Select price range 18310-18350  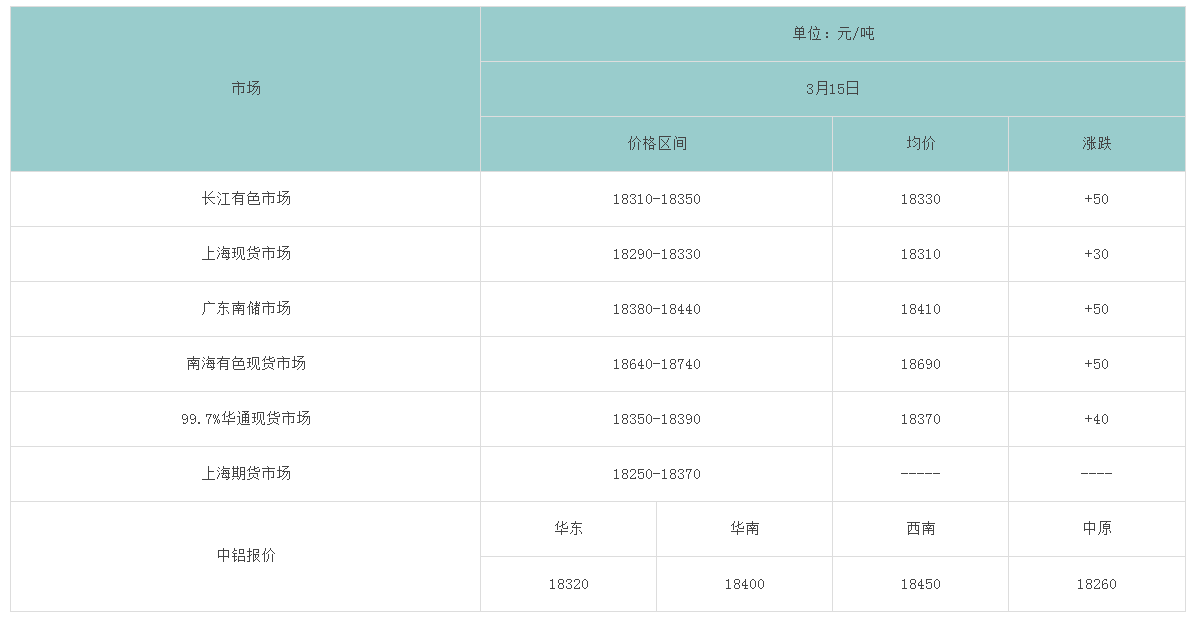pos(656,199)
